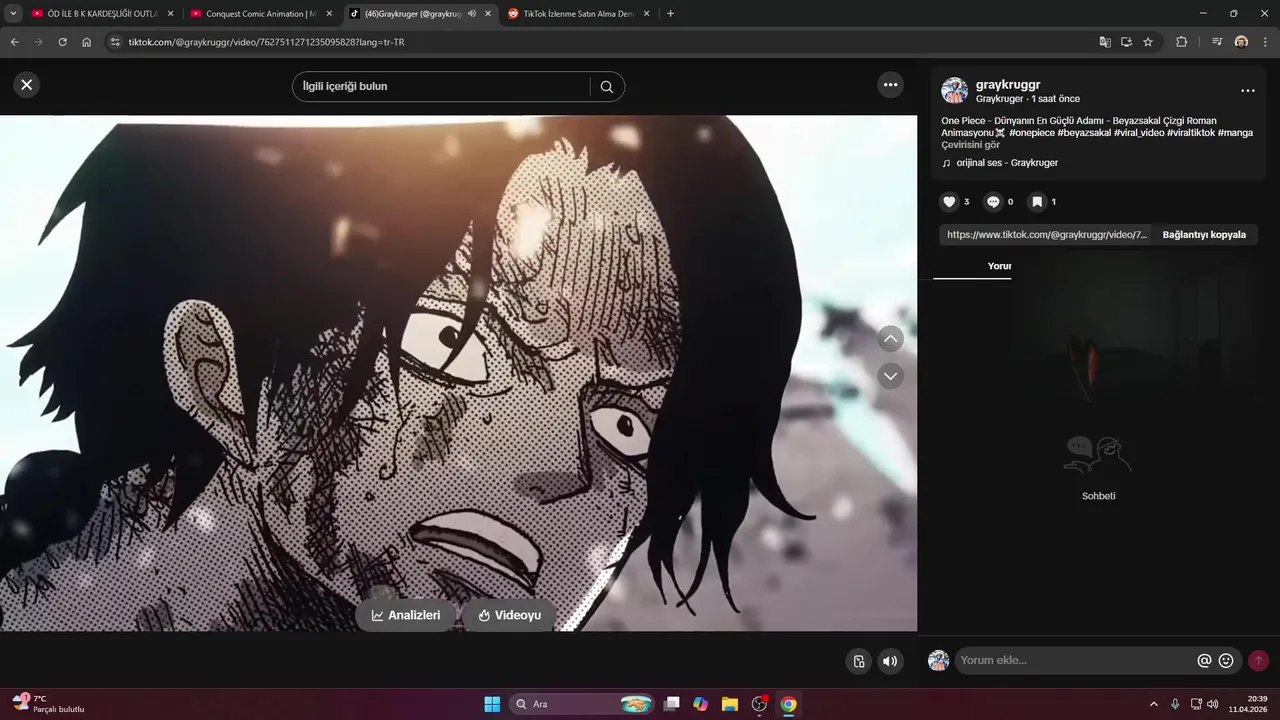The height and width of the screenshot is (720, 1280).
Task: Open Chrome profile avatar
Action: tap(1241, 42)
